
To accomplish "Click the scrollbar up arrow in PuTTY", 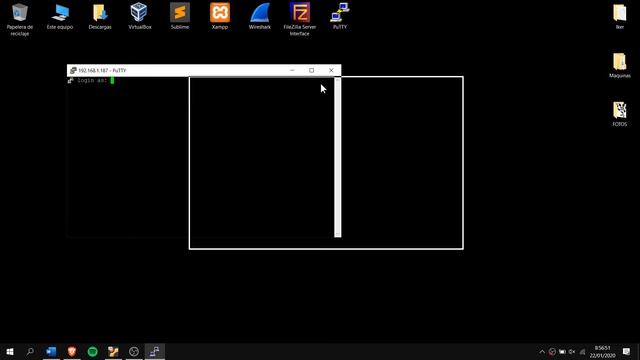I will tap(338, 80).
